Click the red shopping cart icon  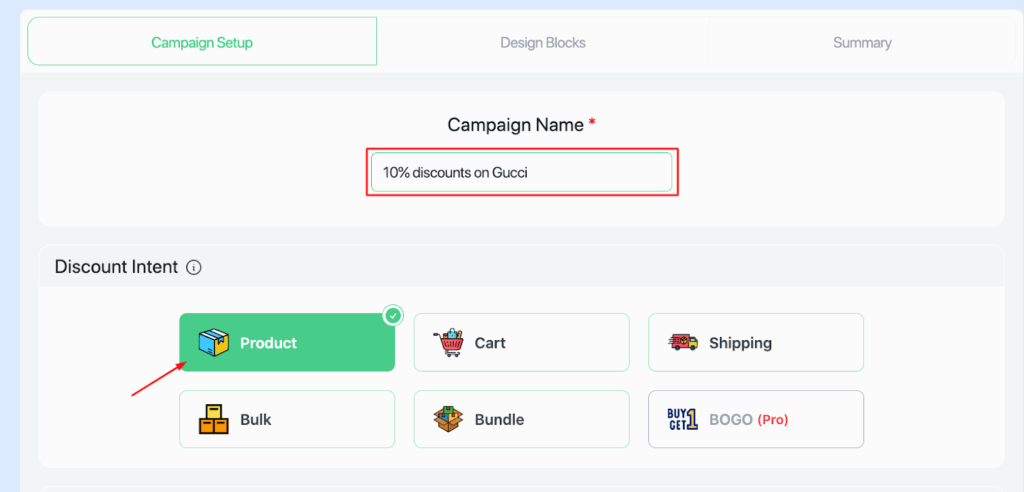(x=449, y=342)
